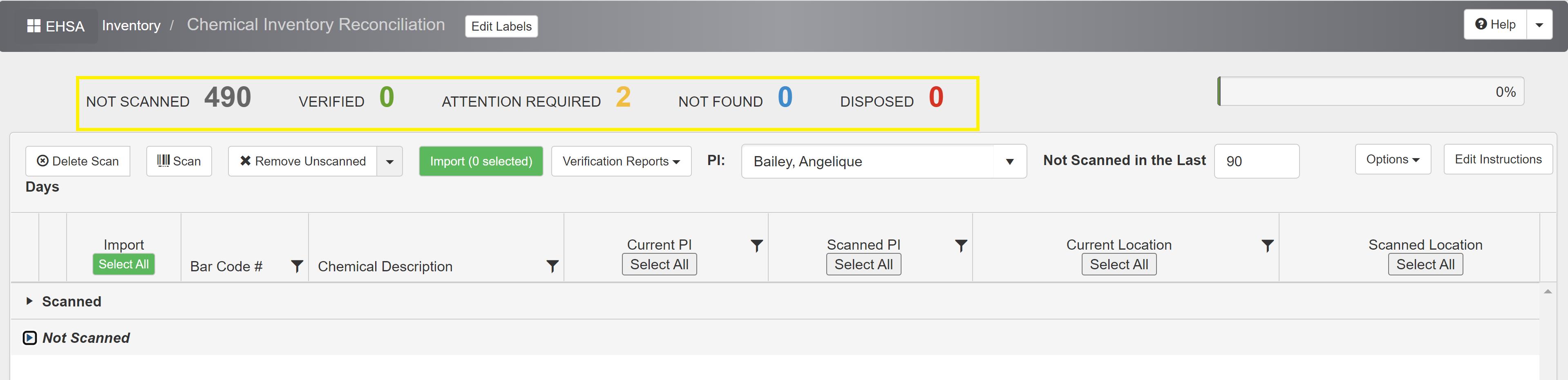The image size is (1568, 380).
Task: Open the Scanned PI column filter
Action: pos(960,246)
